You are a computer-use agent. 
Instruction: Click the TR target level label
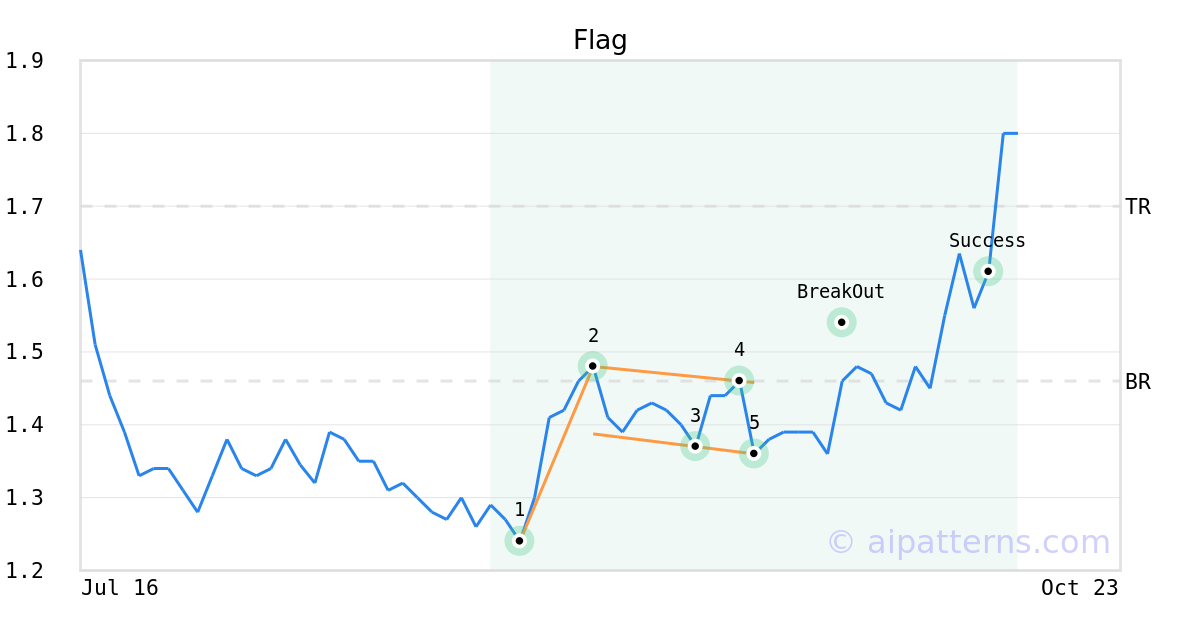[x=1138, y=207]
